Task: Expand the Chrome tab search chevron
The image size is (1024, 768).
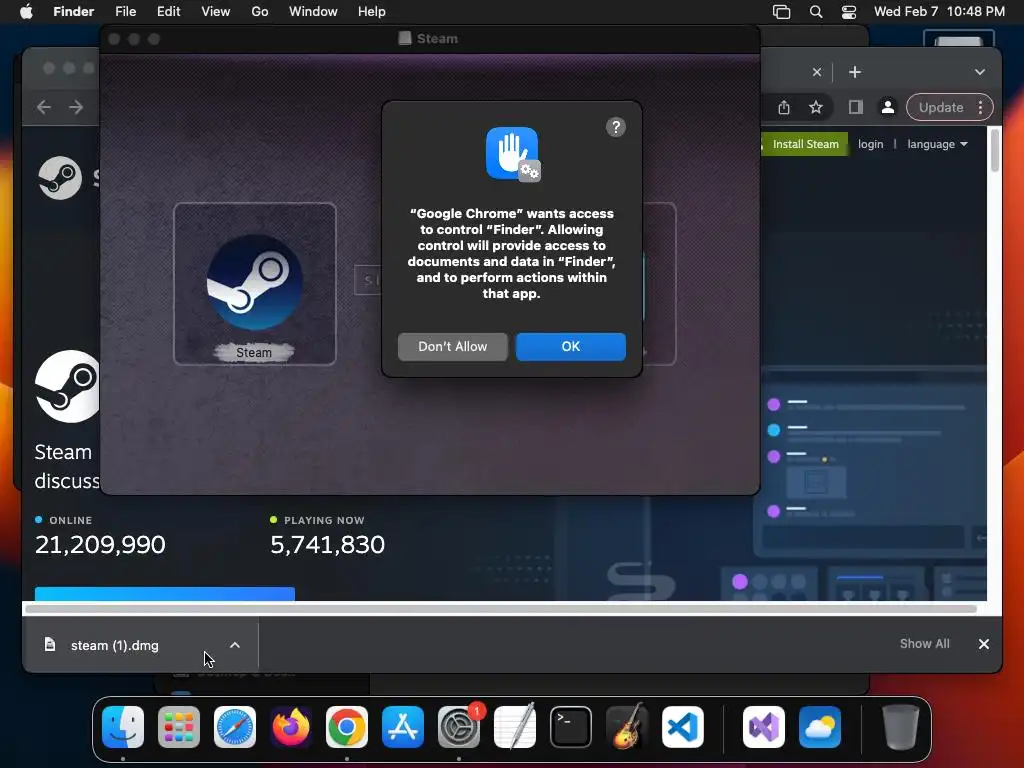Action: (980, 72)
